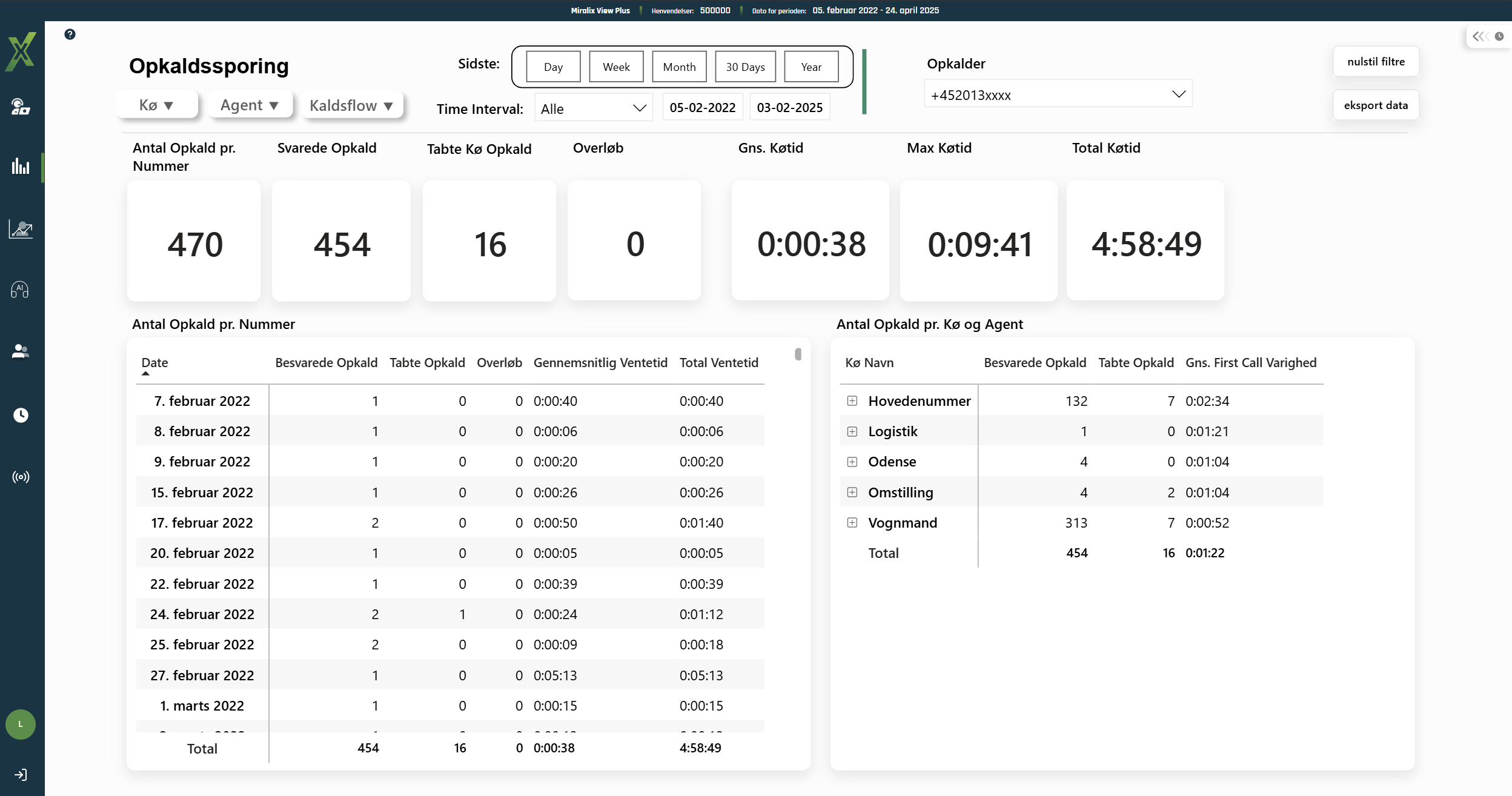1512x796 pixels.
Task: Open the agent headset sidebar icon
Action: click(21, 107)
